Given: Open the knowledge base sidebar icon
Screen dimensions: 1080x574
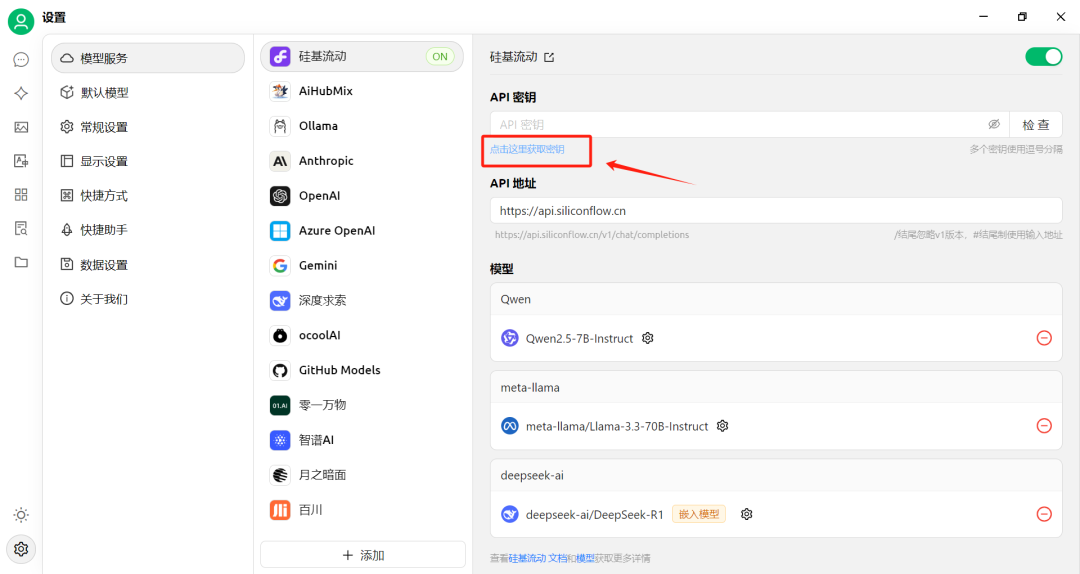Looking at the screenshot, I should (x=21, y=228).
